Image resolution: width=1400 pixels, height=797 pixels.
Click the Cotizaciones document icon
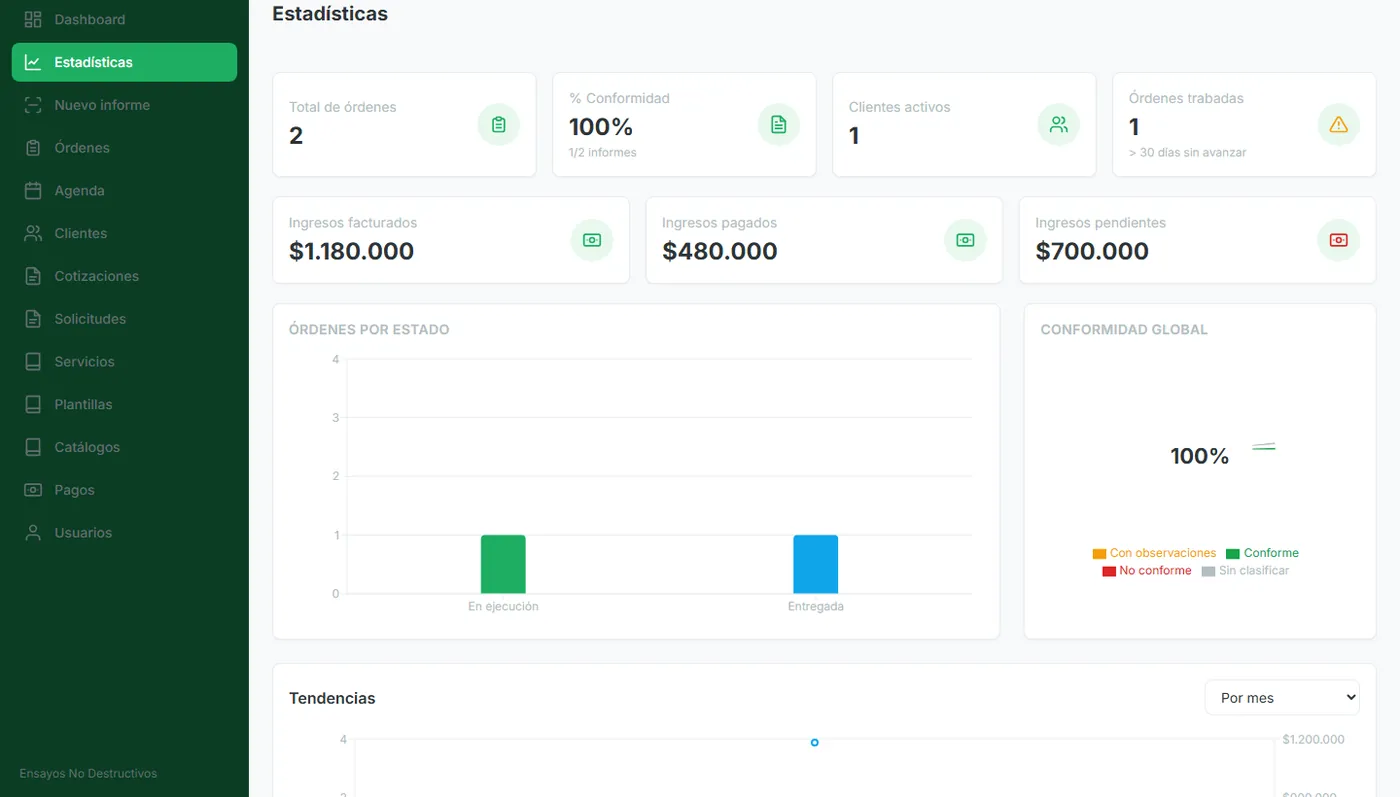(33, 276)
